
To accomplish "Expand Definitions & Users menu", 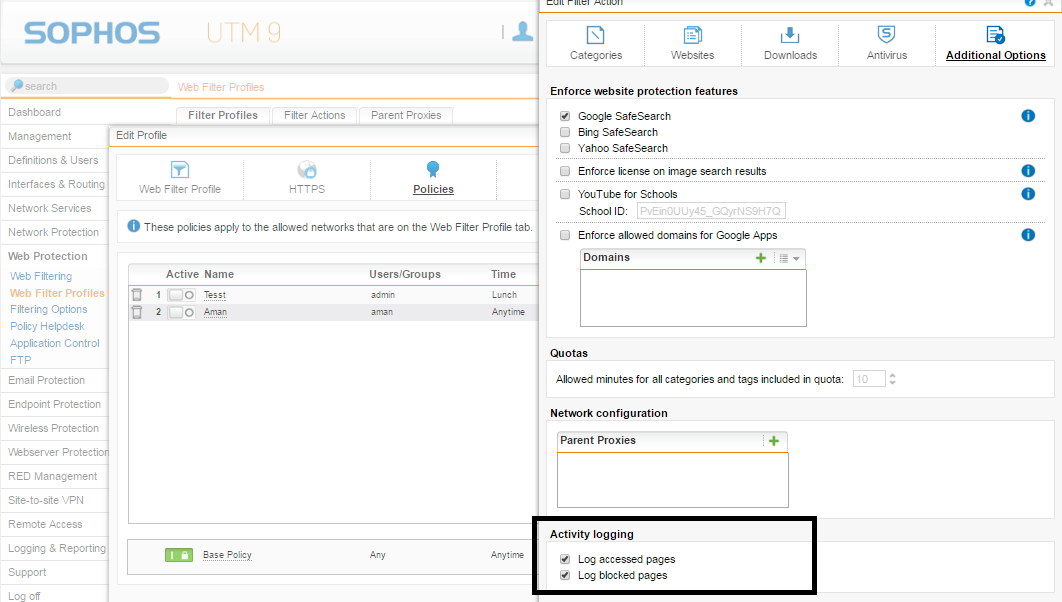I will (53, 160).
